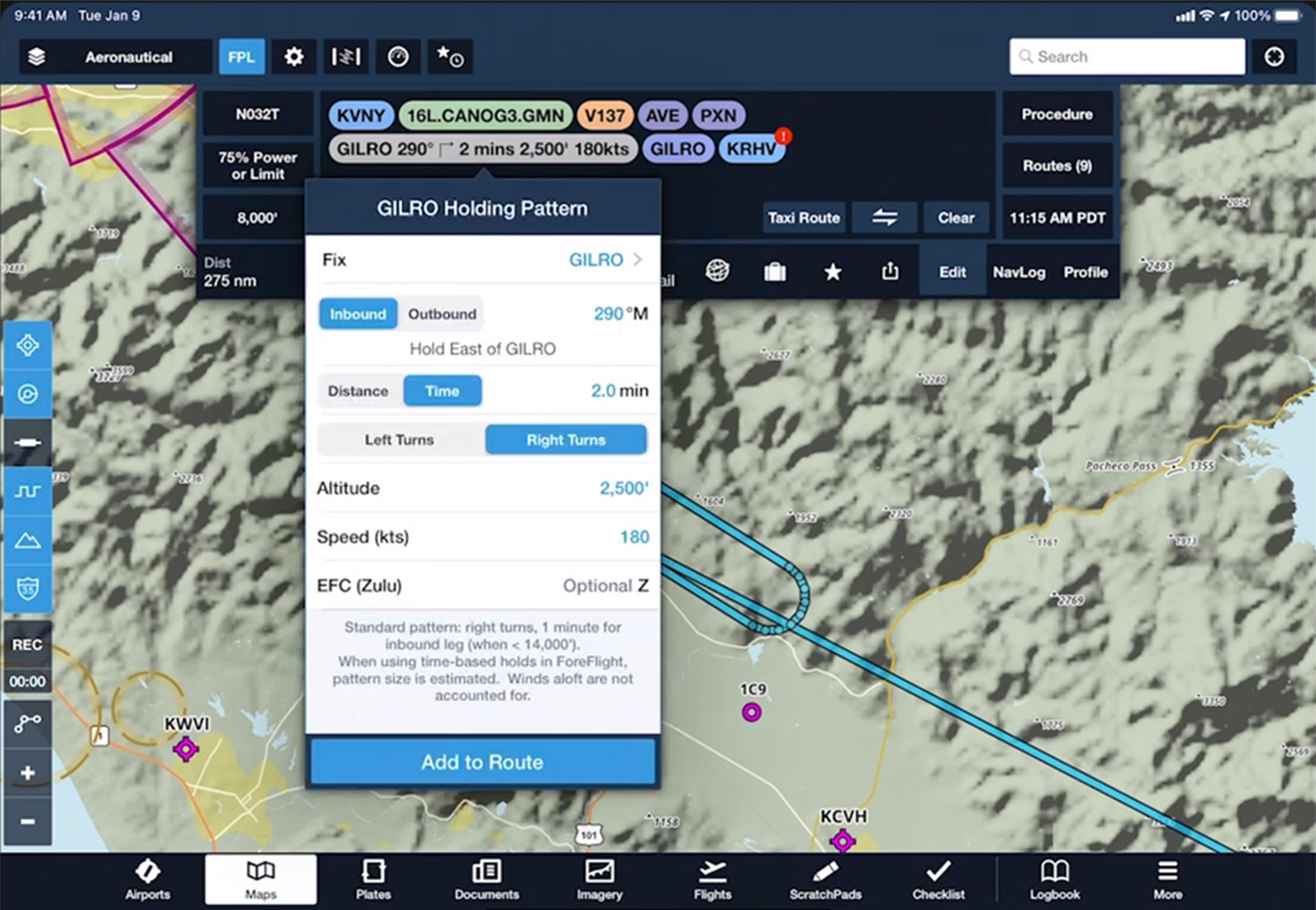The height and width of the screenshot is (910, 1316).
Task: Select Outbound course option
Action: 441,314
